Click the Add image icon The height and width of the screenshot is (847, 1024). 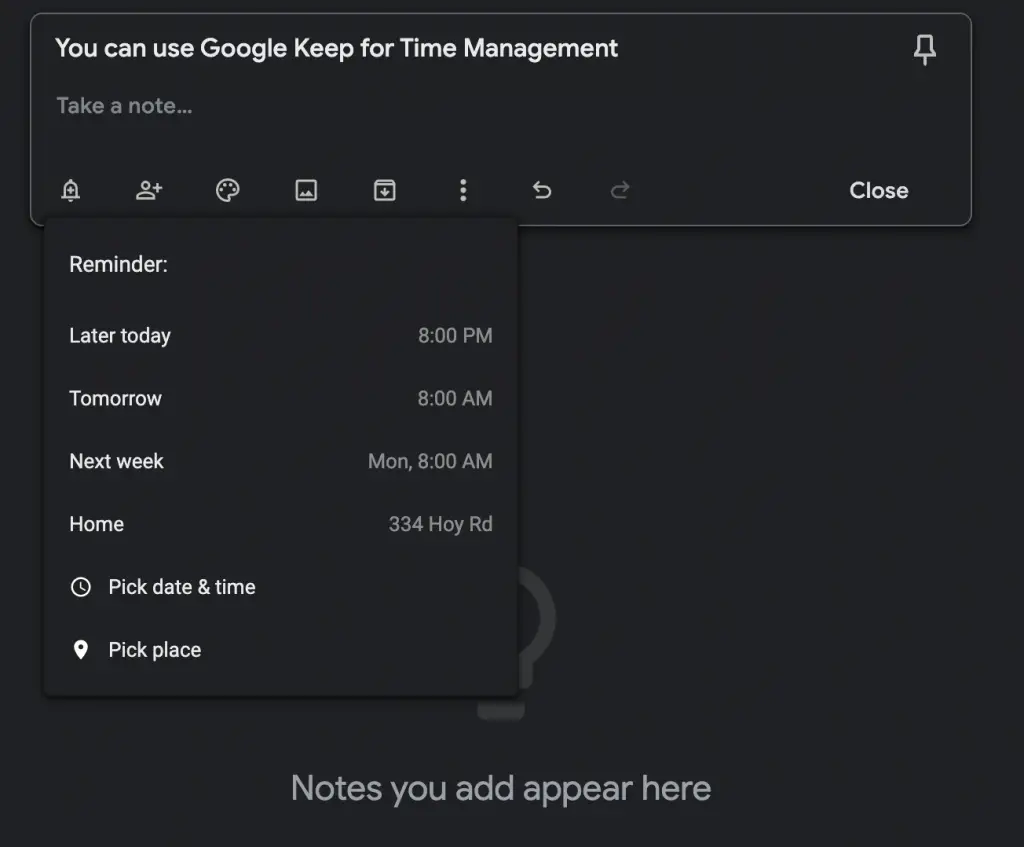(x=306, y=190)
